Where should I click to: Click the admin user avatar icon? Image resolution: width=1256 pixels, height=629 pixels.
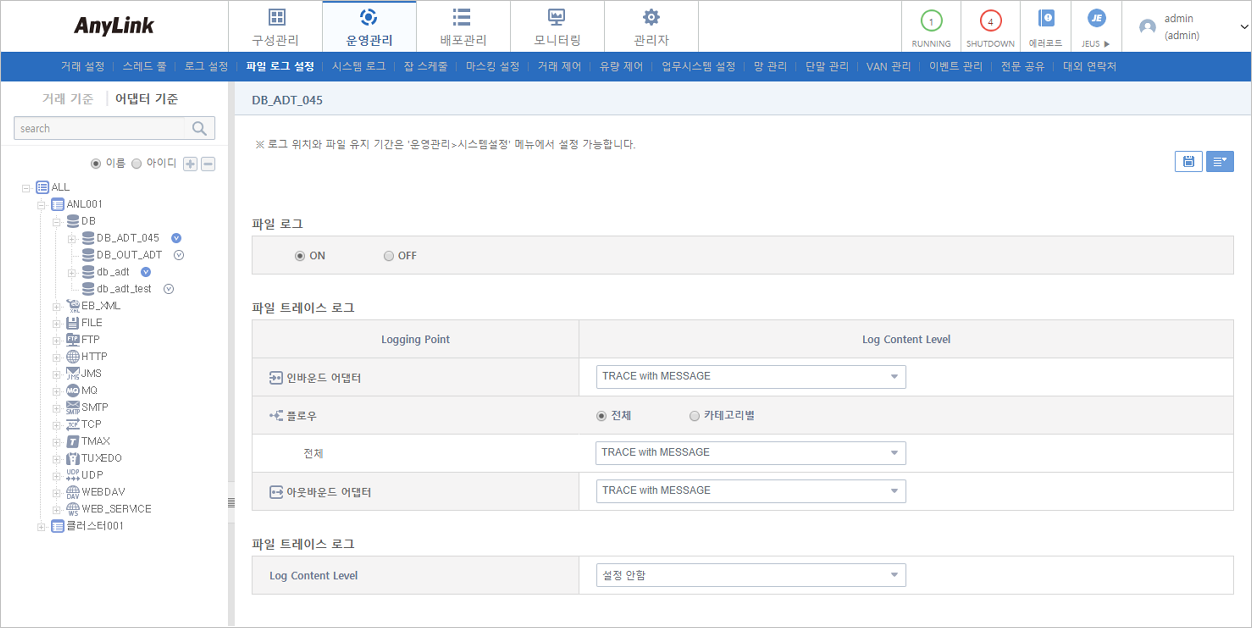pyautogui.click(x=1147, y=27)
